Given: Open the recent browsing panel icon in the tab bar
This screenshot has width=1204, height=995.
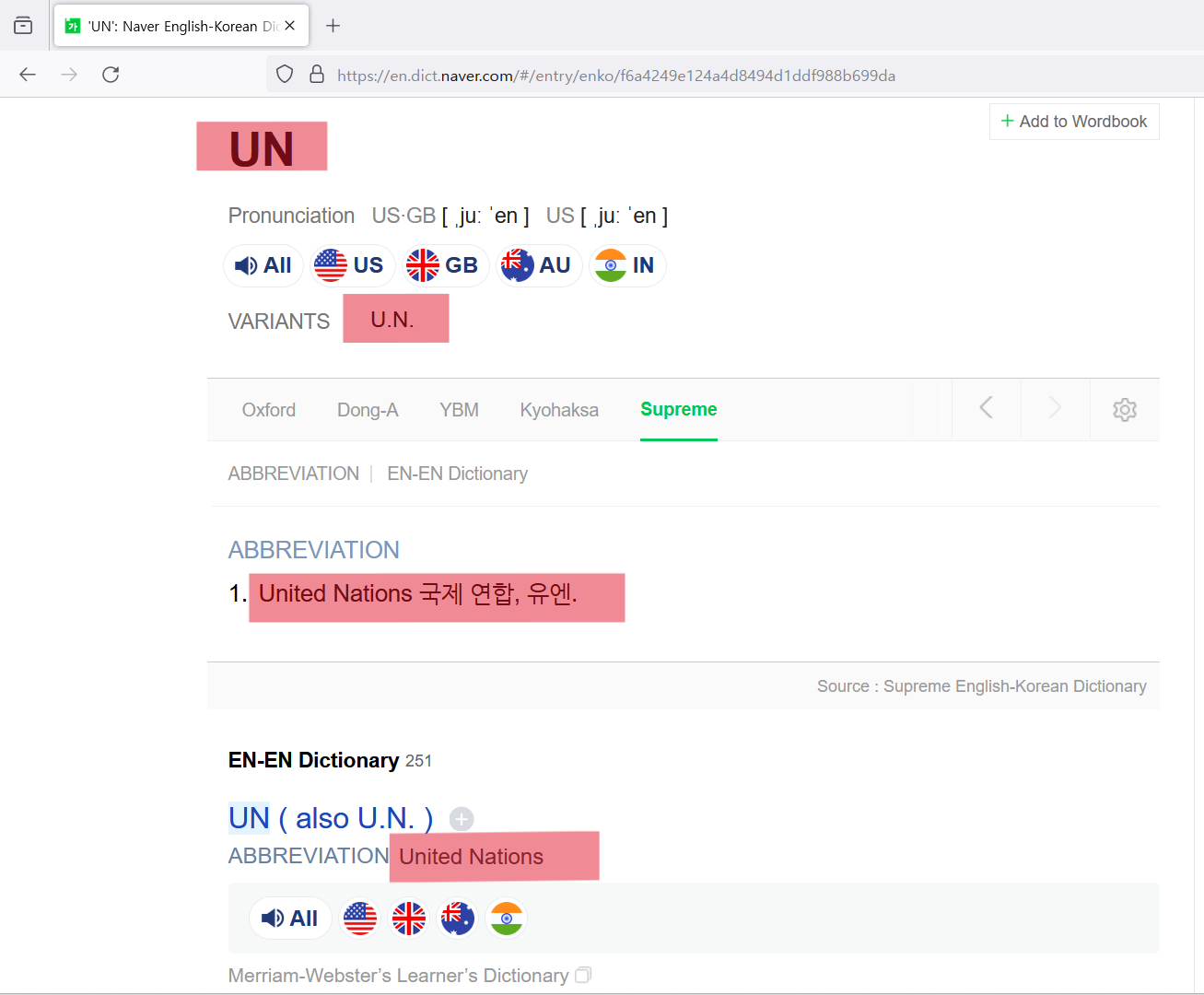Looking at the screenshot, I should [x=23, y=26].
